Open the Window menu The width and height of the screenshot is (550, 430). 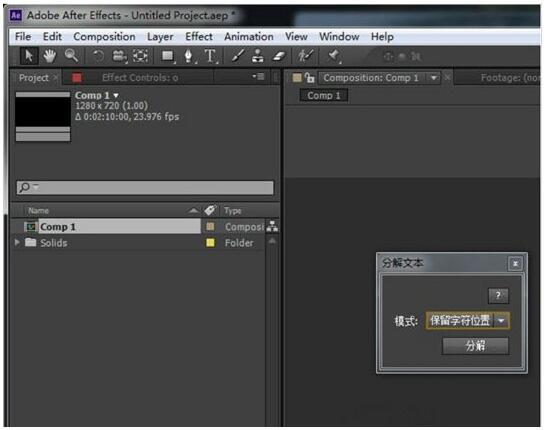coord(339,36)
